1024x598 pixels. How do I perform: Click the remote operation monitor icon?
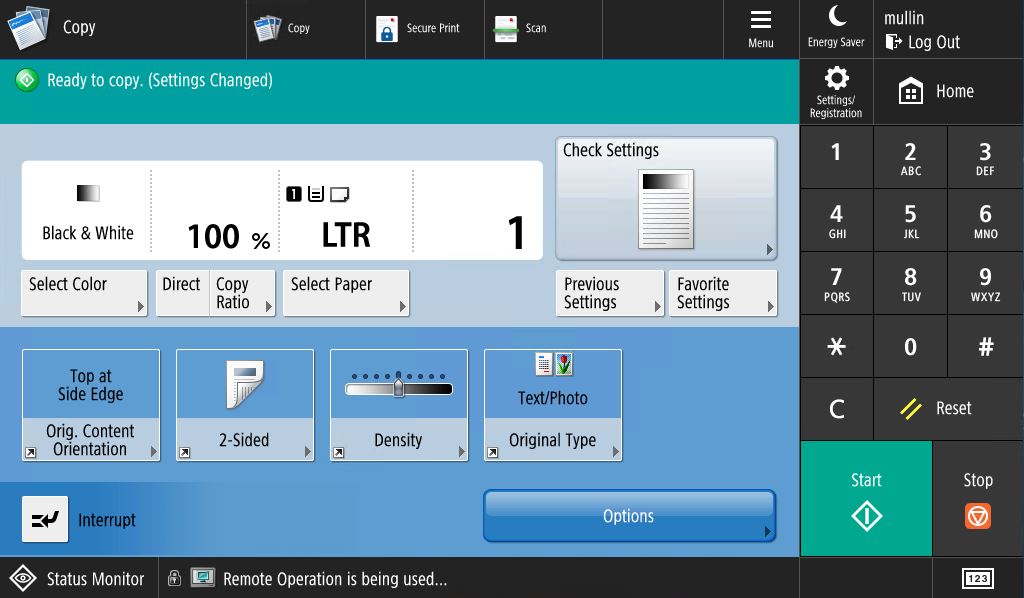(202, 578)
